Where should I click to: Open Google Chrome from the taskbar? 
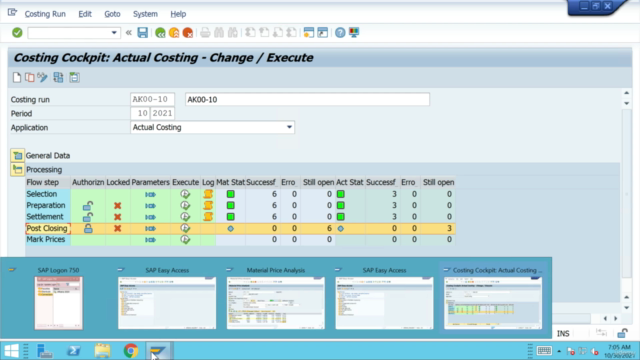pyautogui.click(x=131, y=351)
